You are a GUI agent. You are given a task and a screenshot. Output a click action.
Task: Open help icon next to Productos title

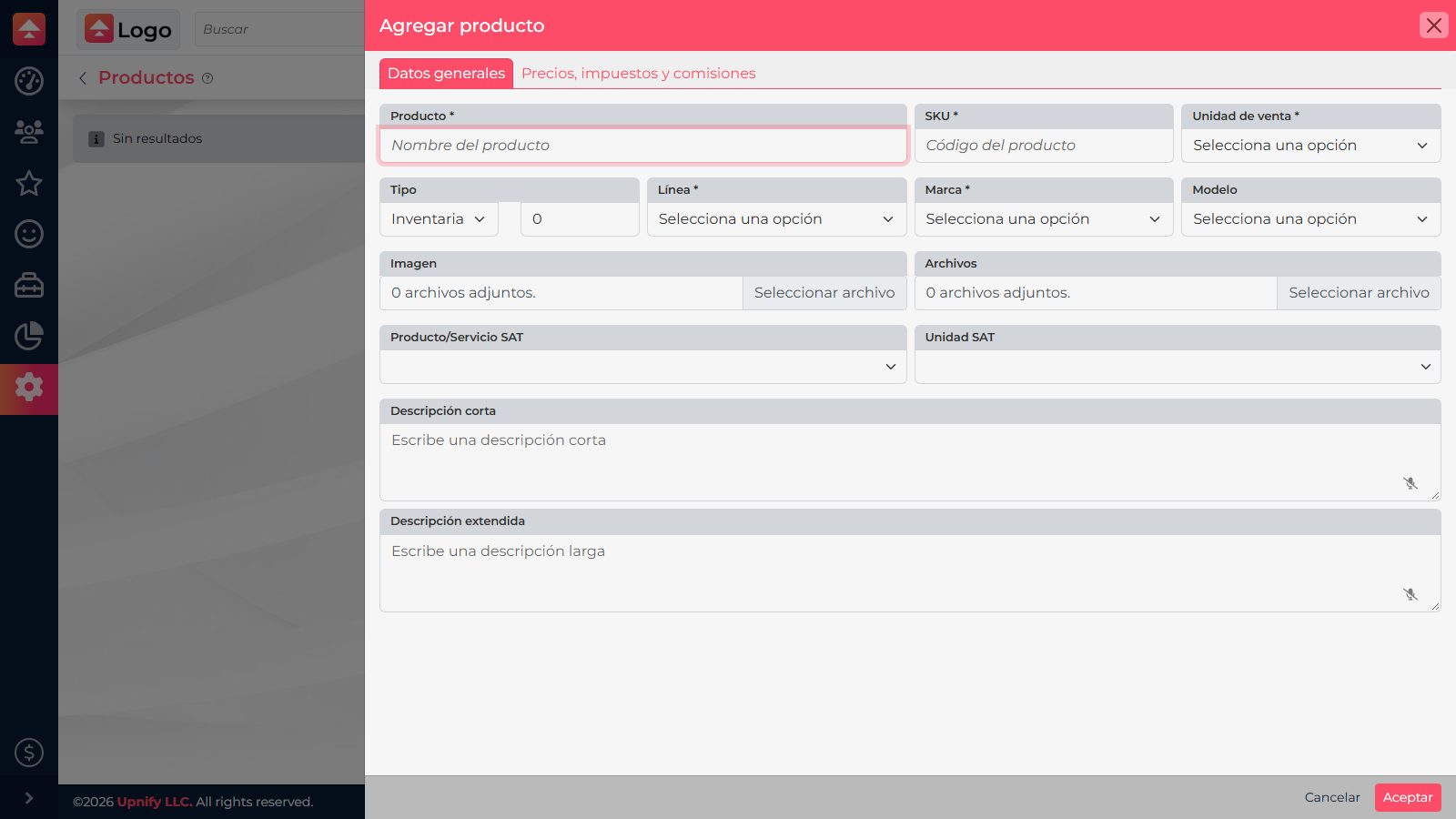click(207, 78)
